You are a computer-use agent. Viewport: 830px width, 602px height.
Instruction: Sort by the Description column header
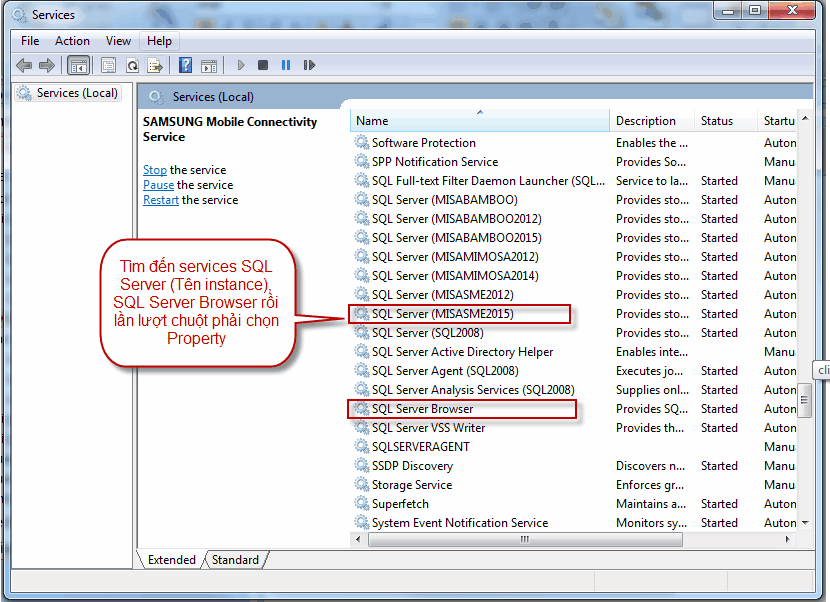[x=652, y=121]
